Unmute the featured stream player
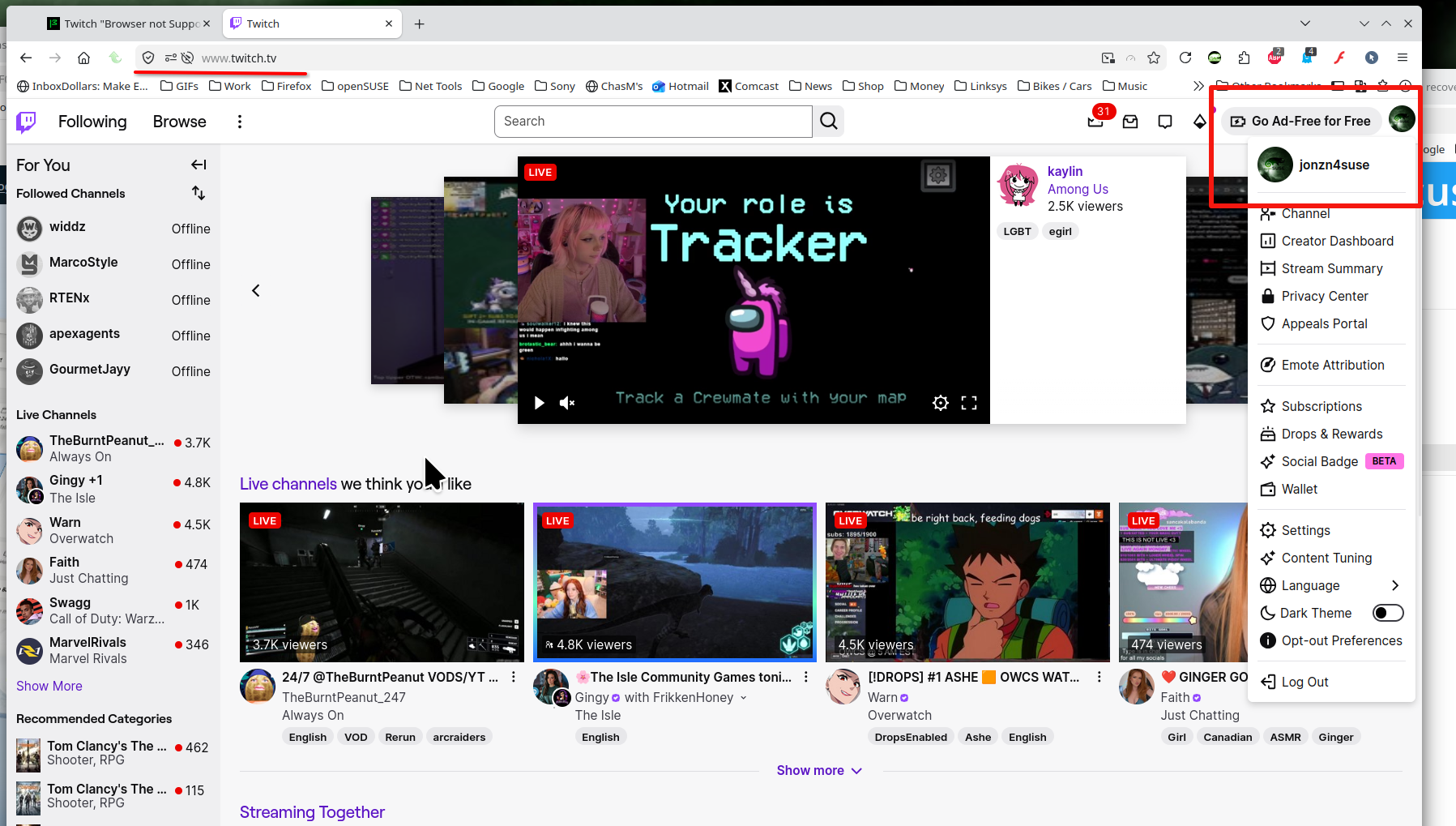 pyautogui.click(x=567, y=403)
